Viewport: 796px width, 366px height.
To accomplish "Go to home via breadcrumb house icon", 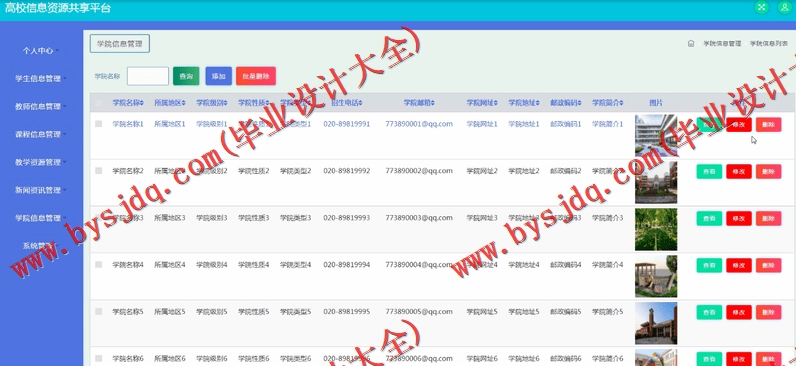I will point(691,44).
